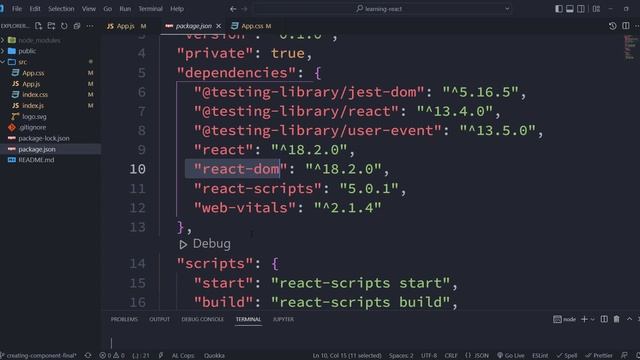The width and height of the screenshot is (640, 360).
Task: Collapse the src folder
Action: [22, 62]
